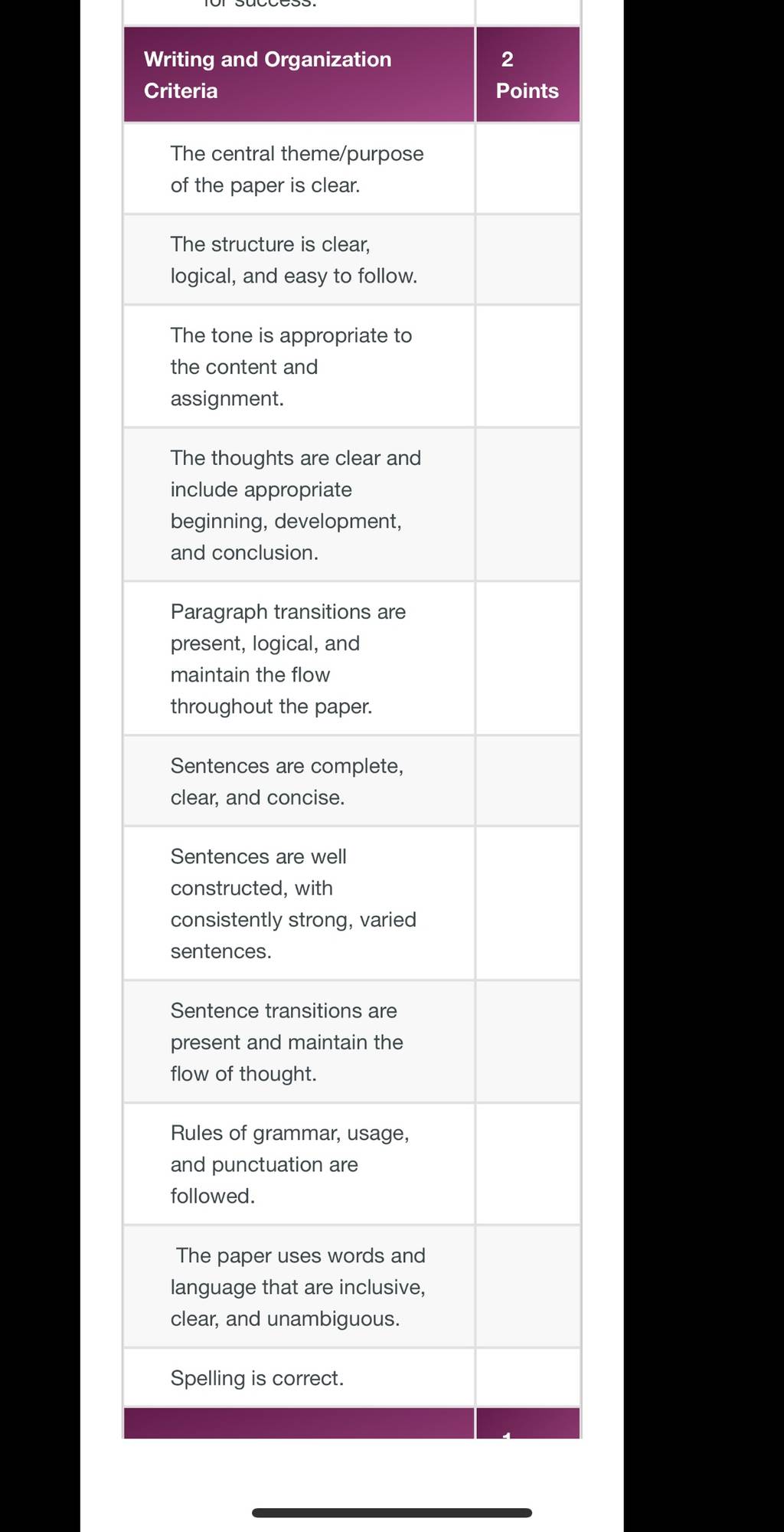Click the central theme/purpose criterion text

tap(297, 169)
